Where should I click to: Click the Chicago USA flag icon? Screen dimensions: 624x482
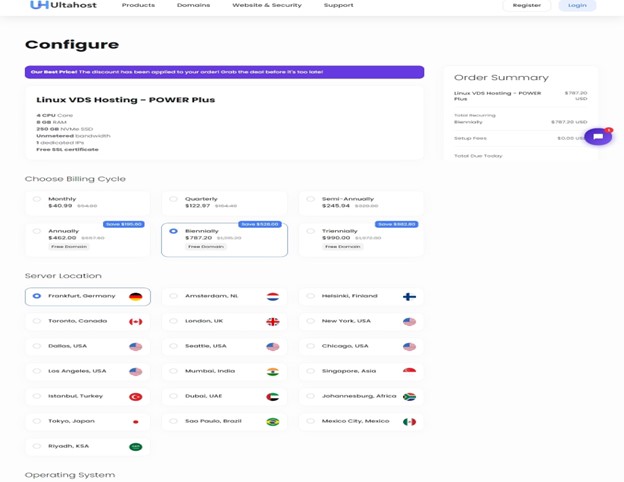[x=410, y=347]
